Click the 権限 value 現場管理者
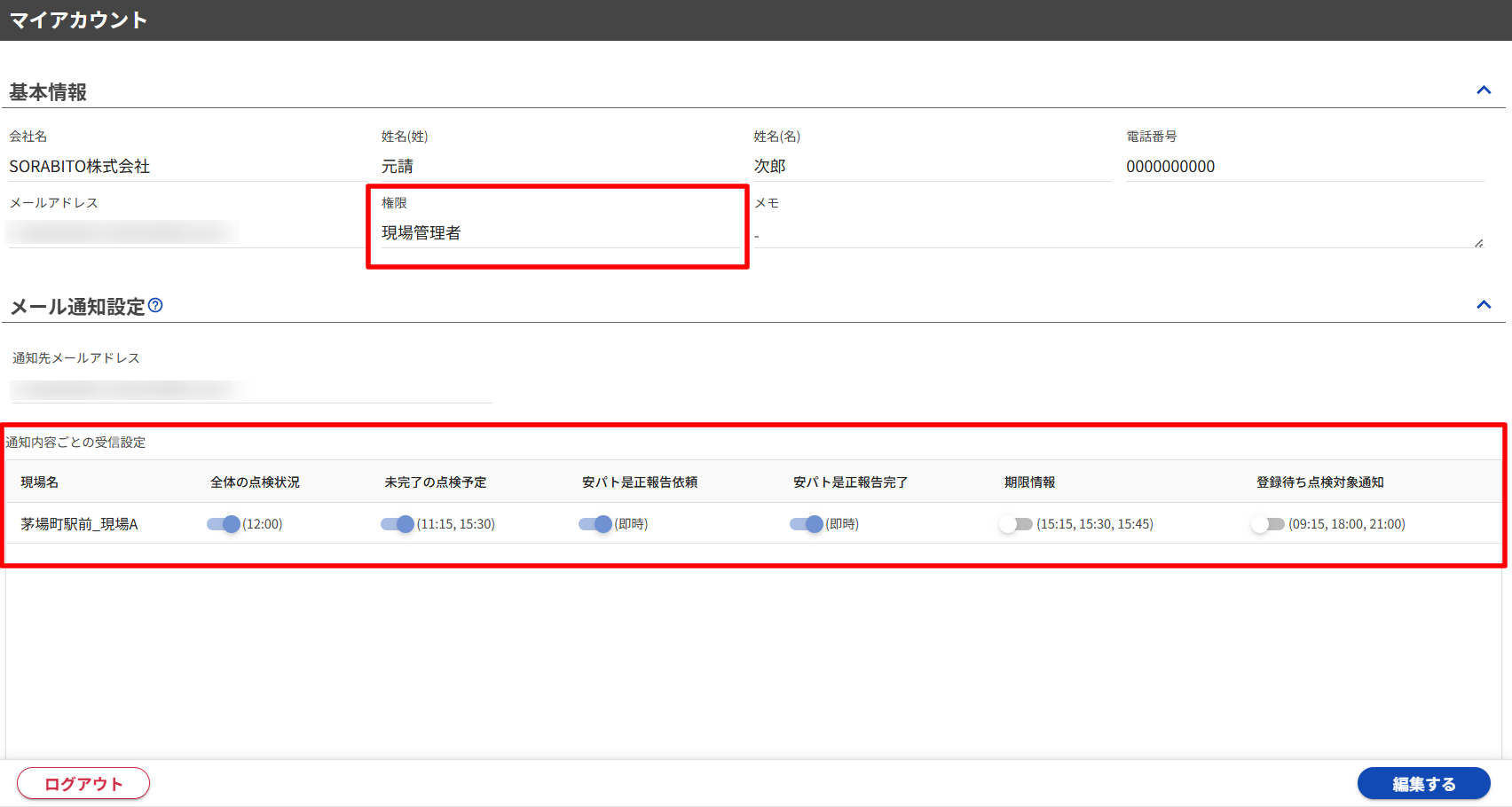1512x807 pixels. (421, 233)
